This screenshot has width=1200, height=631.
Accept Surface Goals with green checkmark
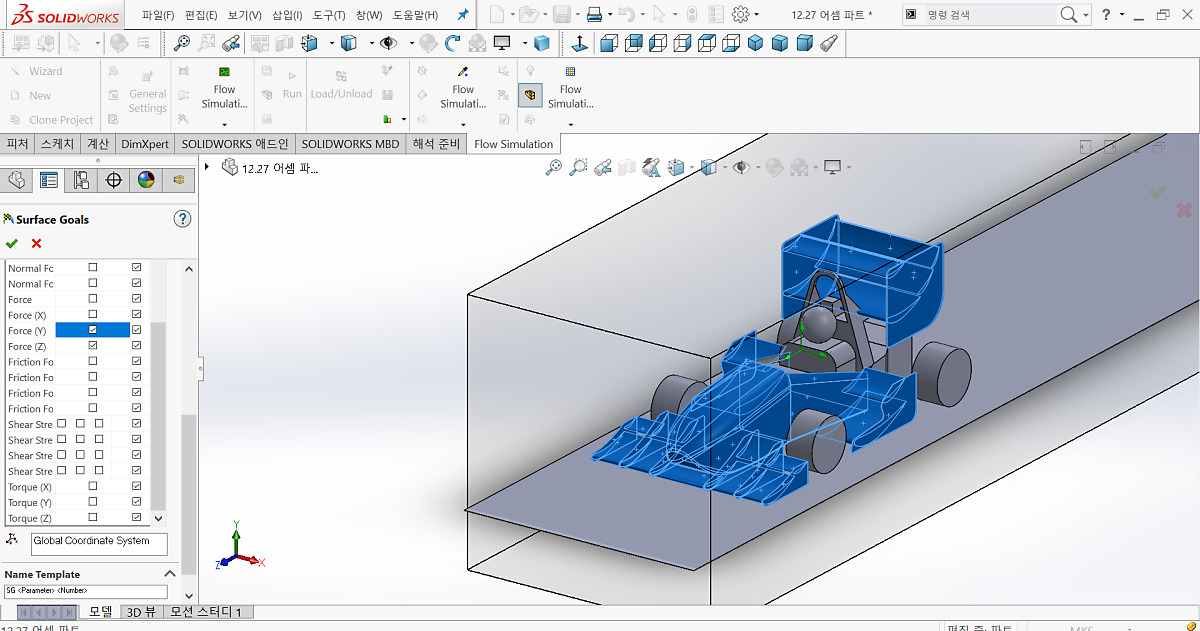click(x=12, y=243)
